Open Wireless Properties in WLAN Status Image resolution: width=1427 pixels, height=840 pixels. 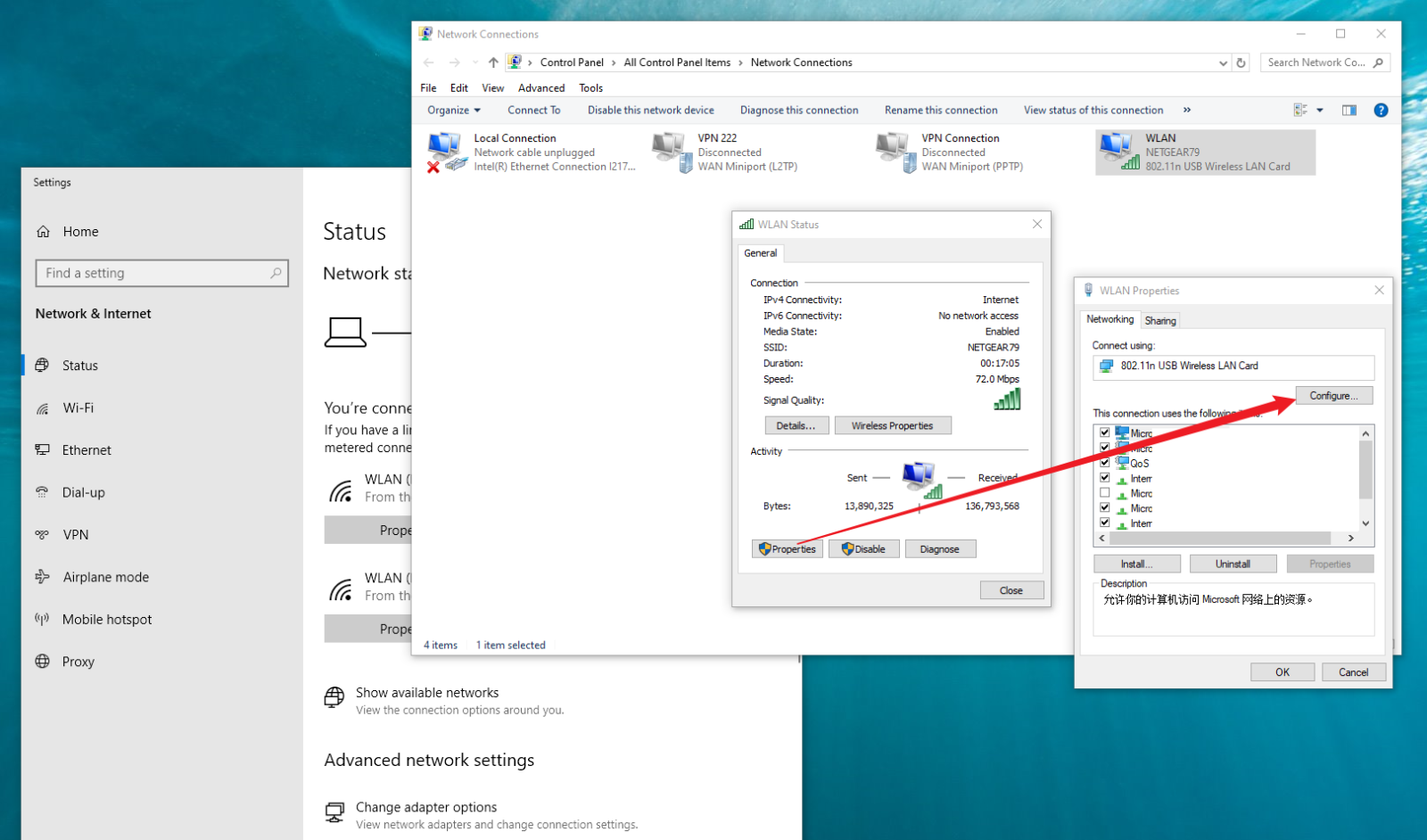893,425
